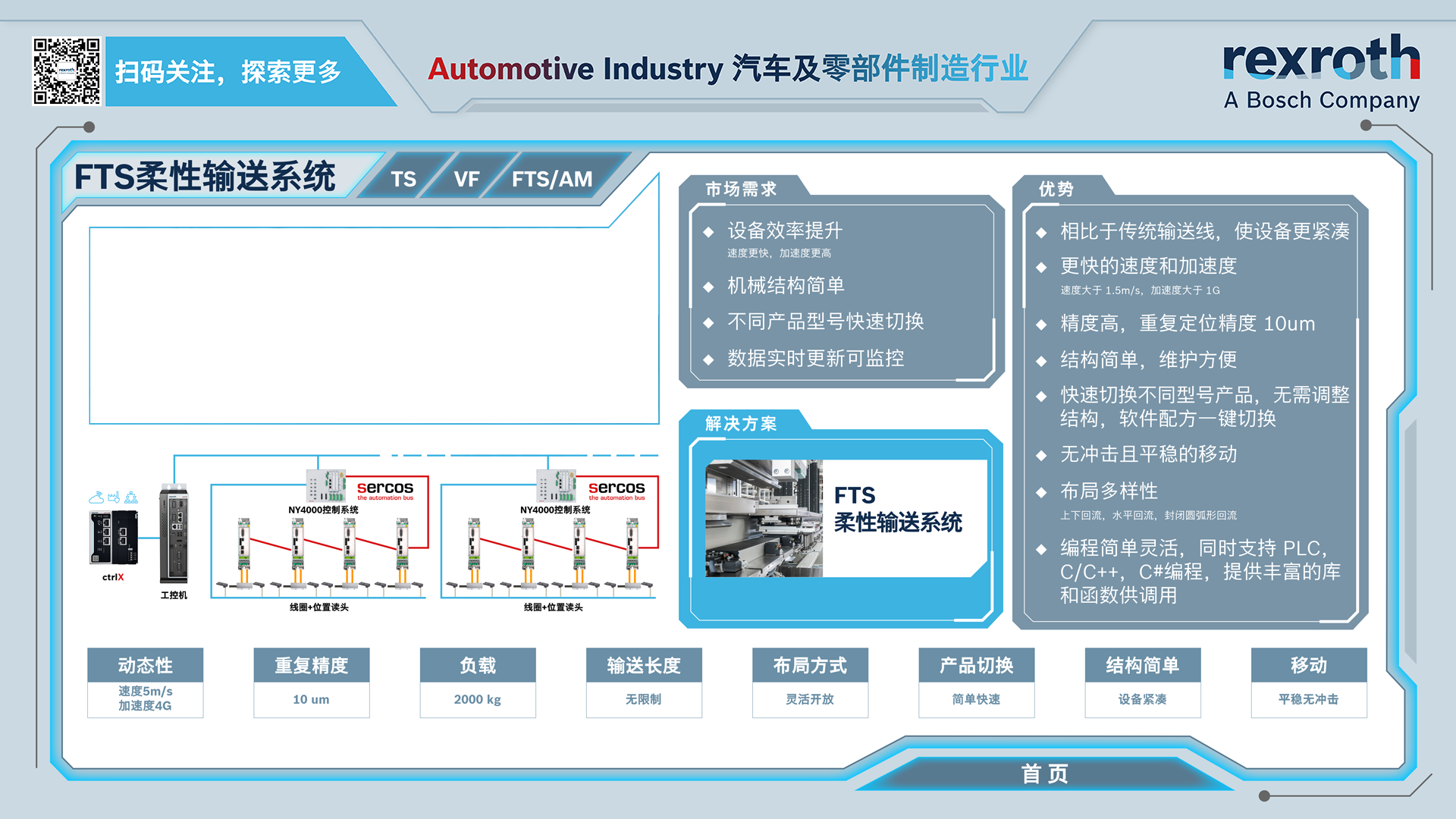Click the rexroth Bosch Company logo
Screen dimensions: 1456x819
pyautogui.click(x=1321, y=72)
